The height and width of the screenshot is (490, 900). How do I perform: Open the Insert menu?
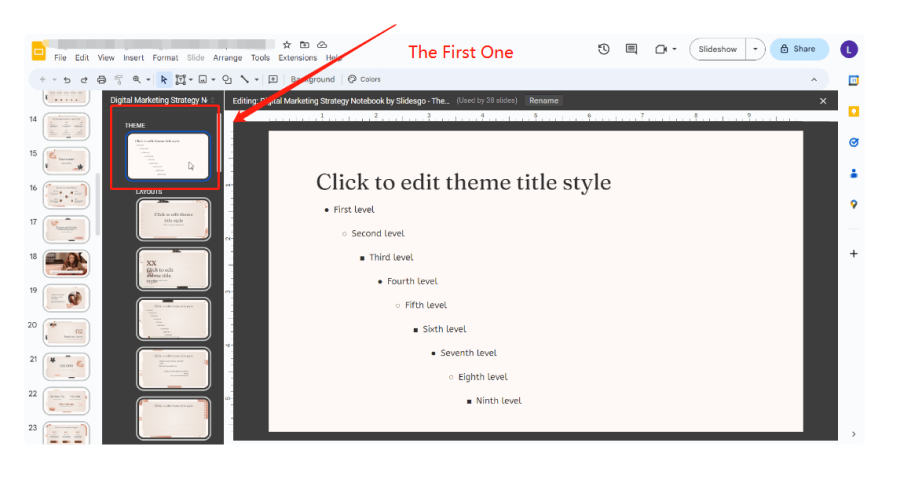click(x=134, y=58)
